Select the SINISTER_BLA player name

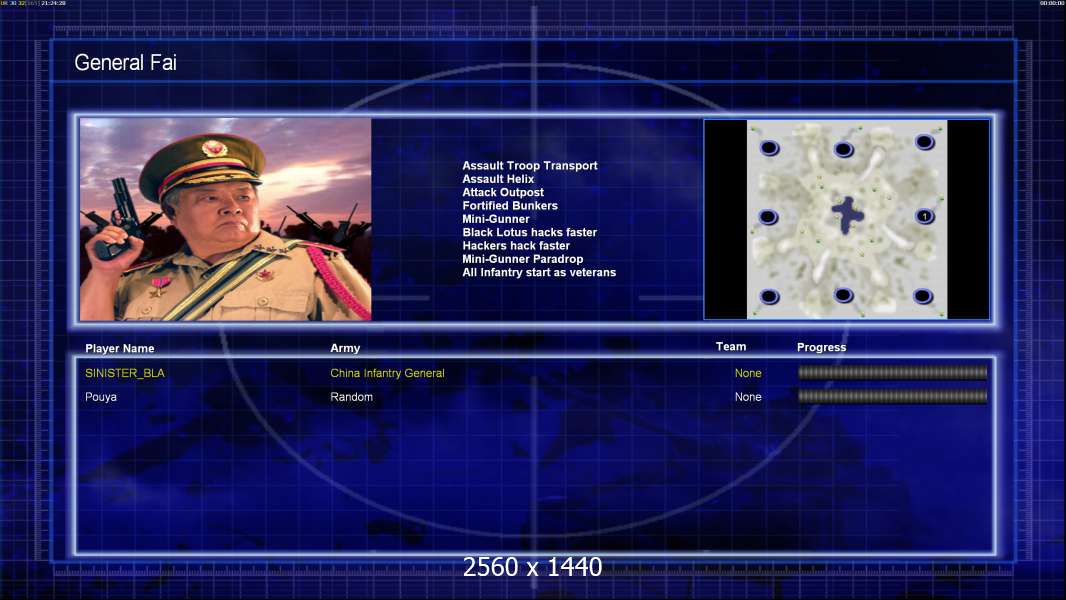tap(125, 373)
